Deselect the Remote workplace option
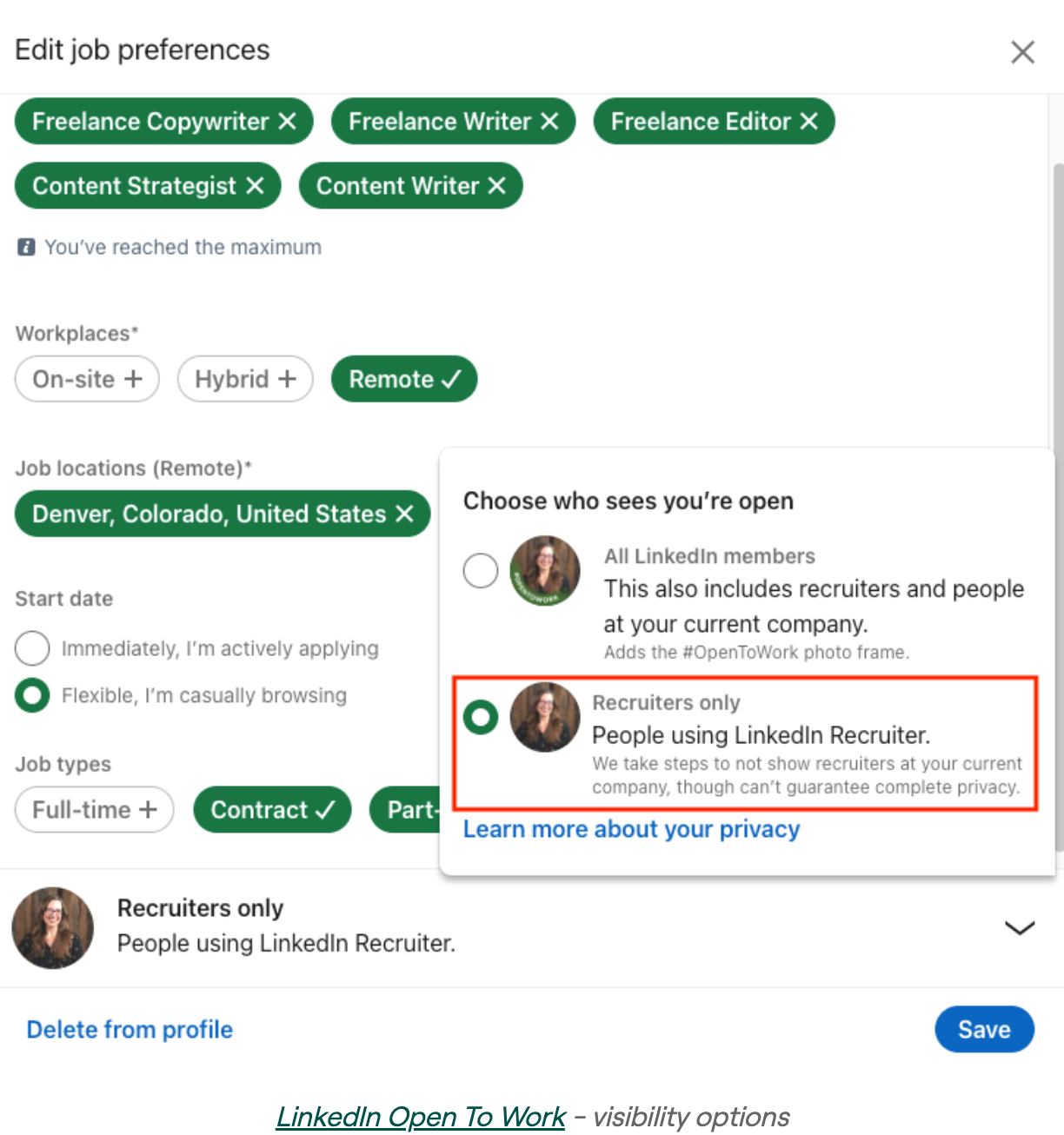This screenshot has width=1064, height=1135. [404, 379]
